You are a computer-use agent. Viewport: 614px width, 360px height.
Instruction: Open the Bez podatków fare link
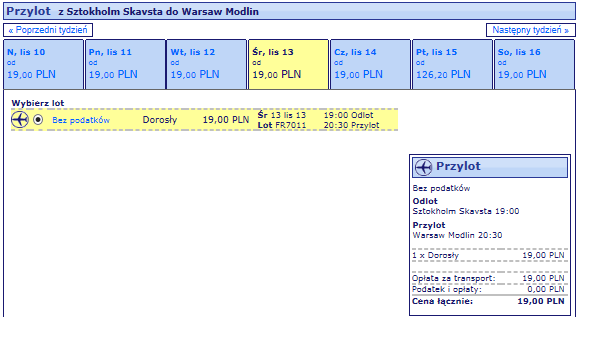81,120
